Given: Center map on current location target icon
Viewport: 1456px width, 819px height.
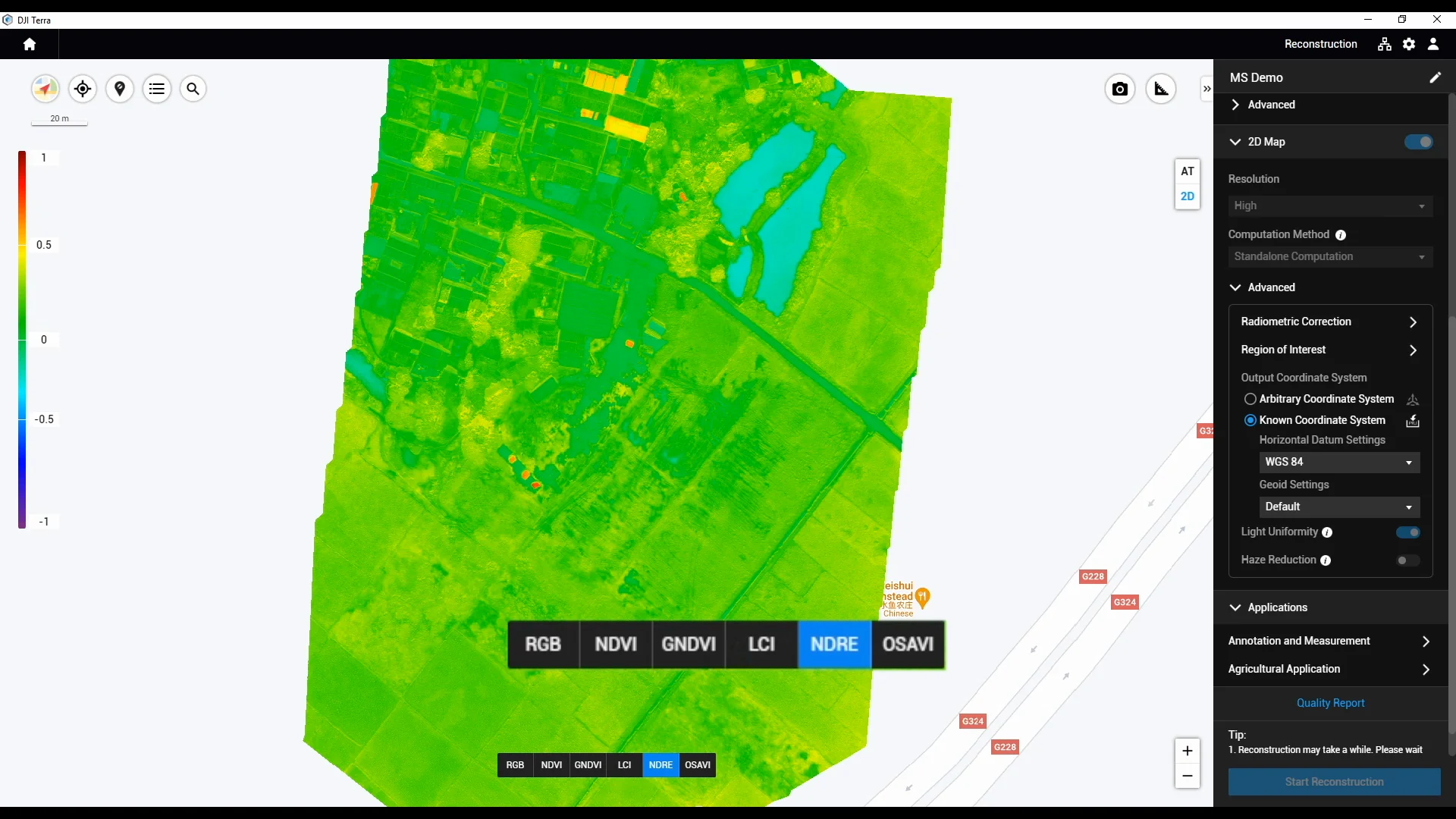Looking at the screenshot, I should point(83,89).
